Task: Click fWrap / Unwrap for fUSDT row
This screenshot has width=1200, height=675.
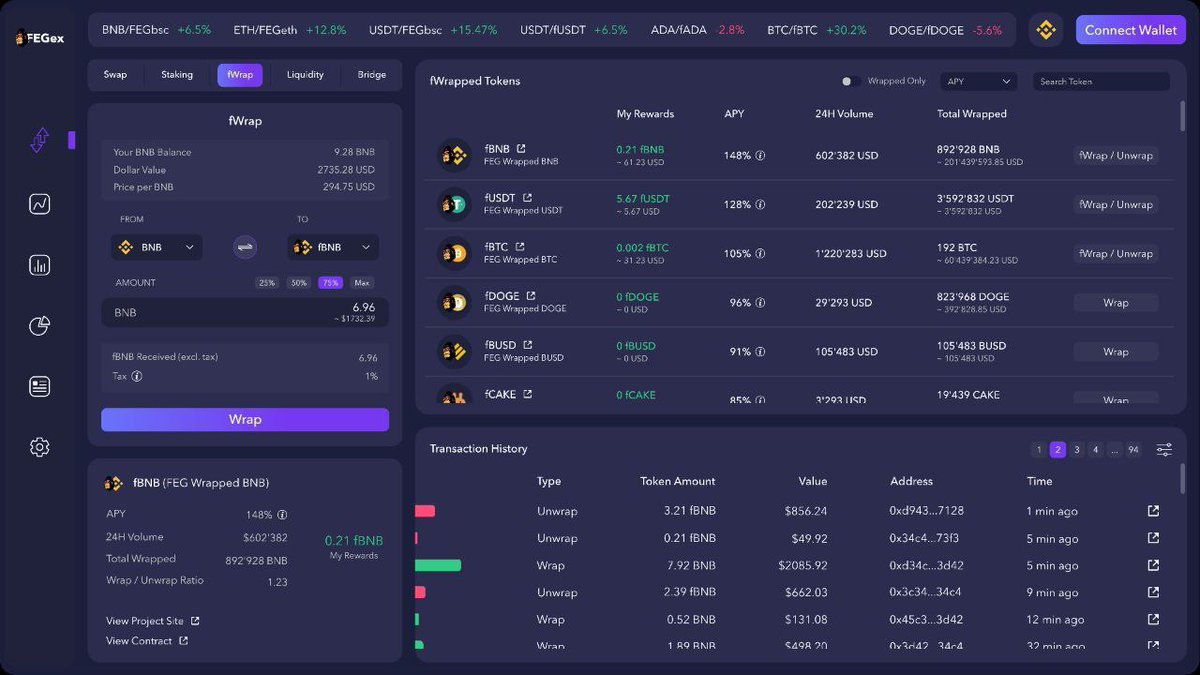Action: 1116,205
